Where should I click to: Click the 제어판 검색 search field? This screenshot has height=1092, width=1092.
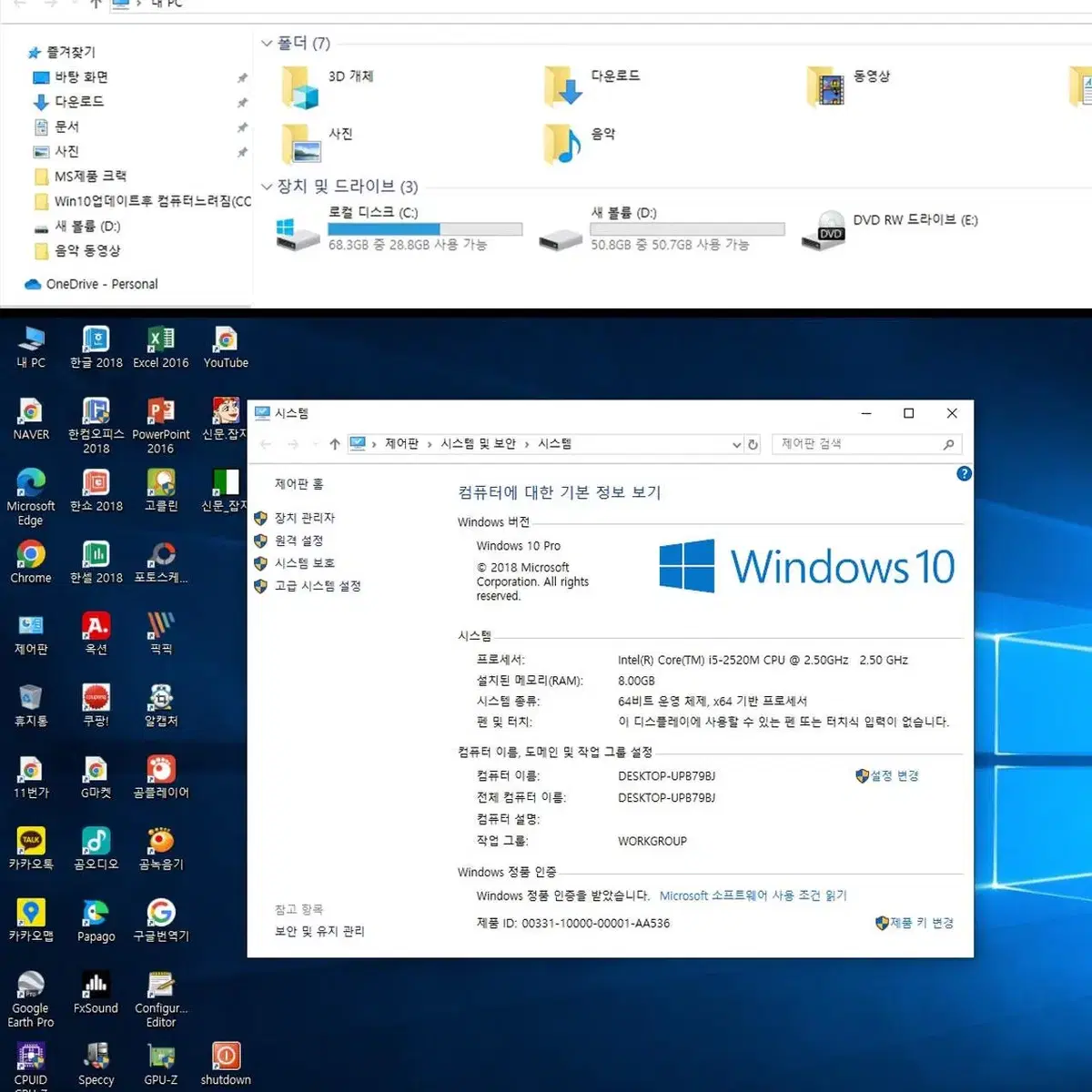point(866,444)
